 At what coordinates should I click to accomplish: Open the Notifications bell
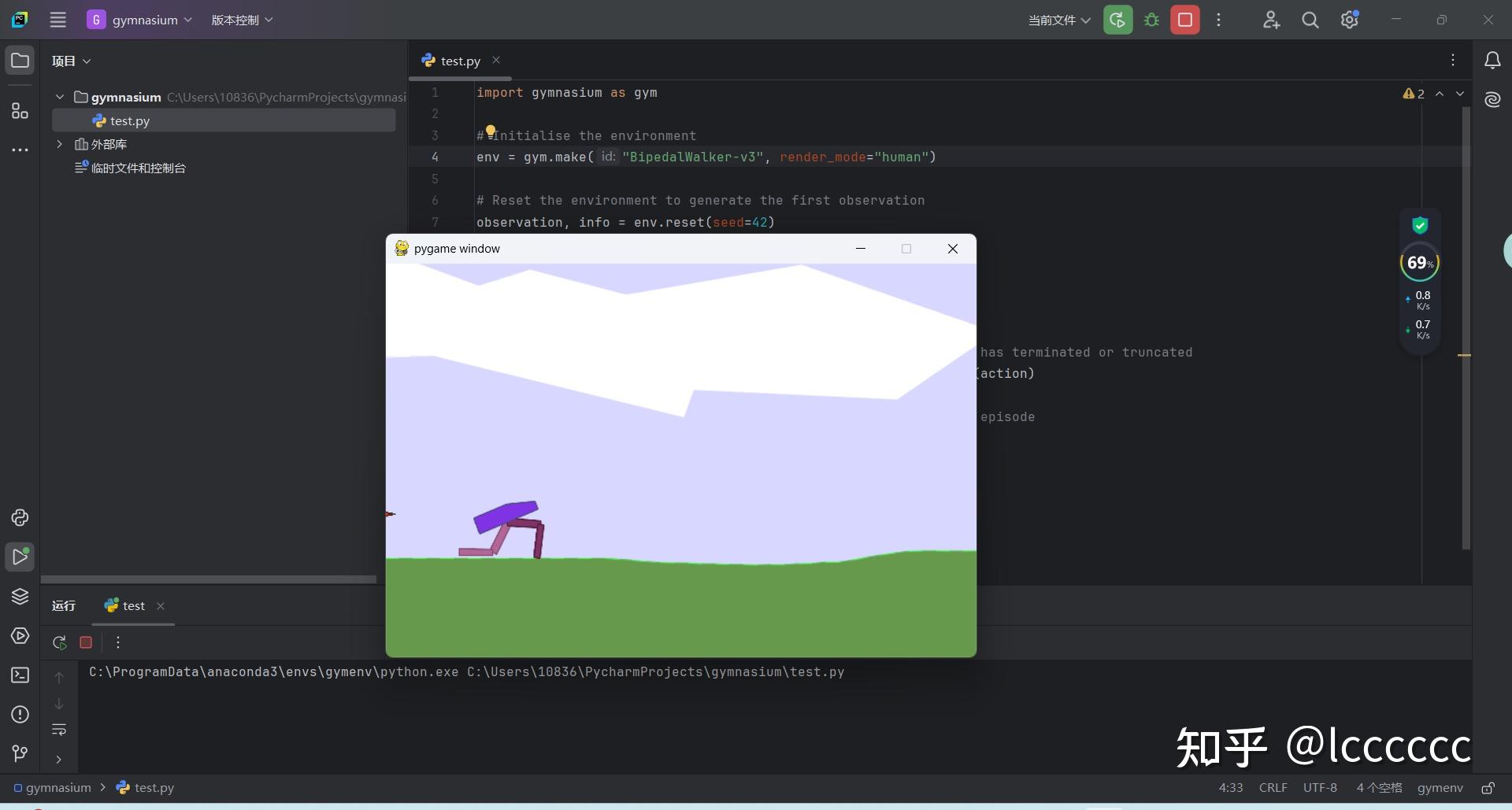pos(1492,61)
